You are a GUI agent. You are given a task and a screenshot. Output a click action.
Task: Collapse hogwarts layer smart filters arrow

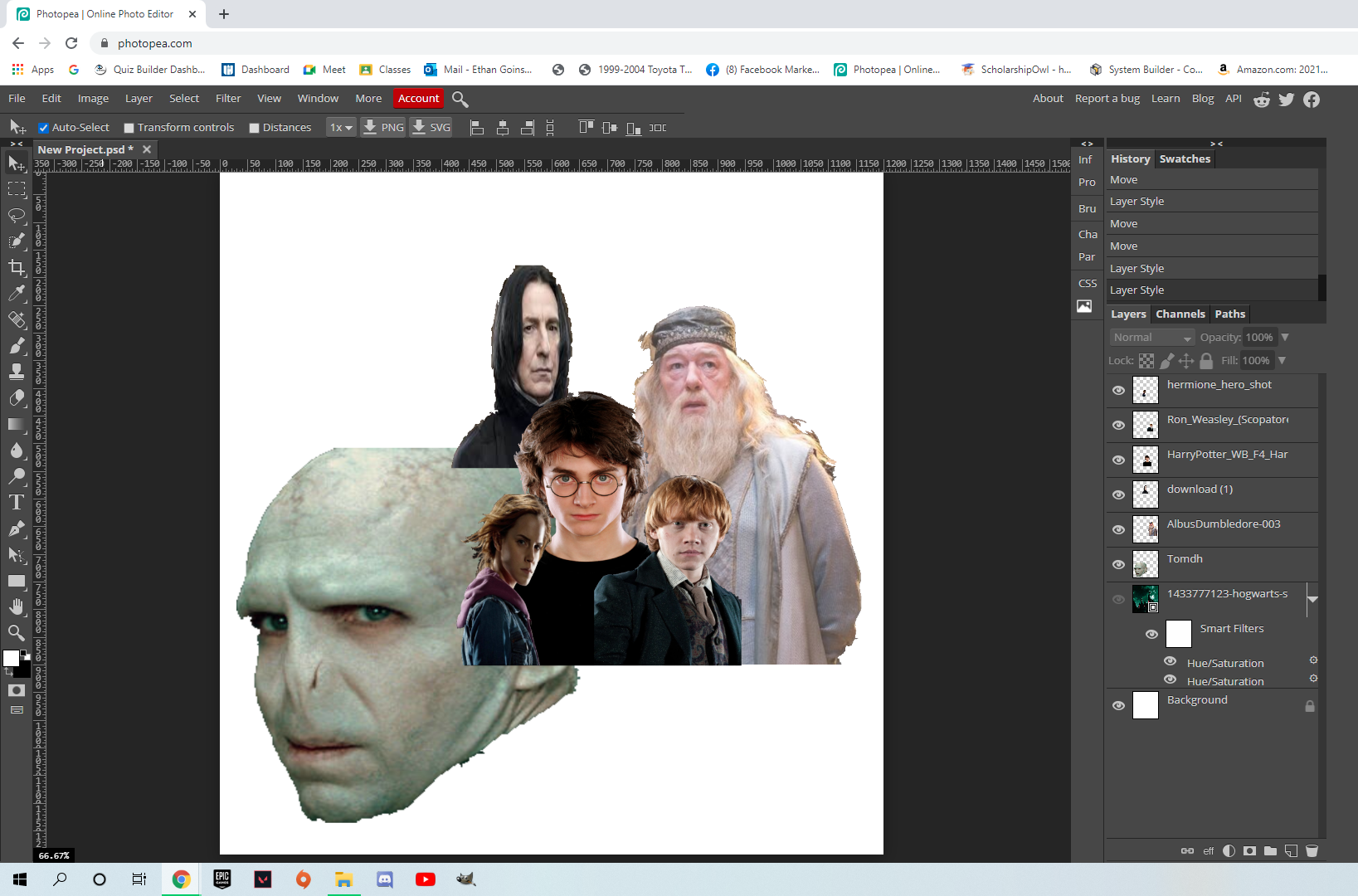tap(1312, 599)
